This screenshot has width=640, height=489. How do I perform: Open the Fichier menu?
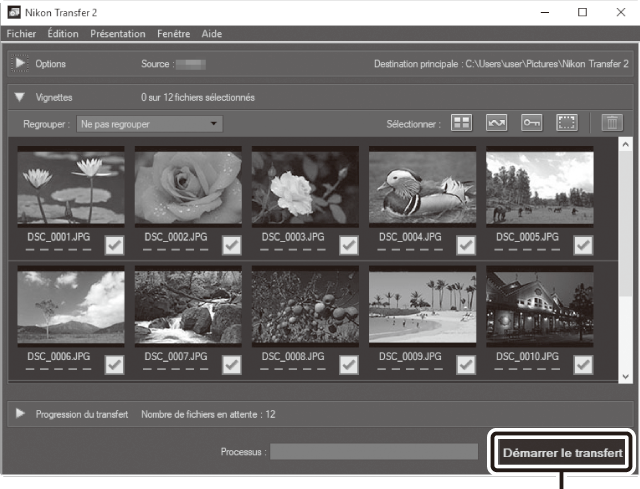coord(21,33)
